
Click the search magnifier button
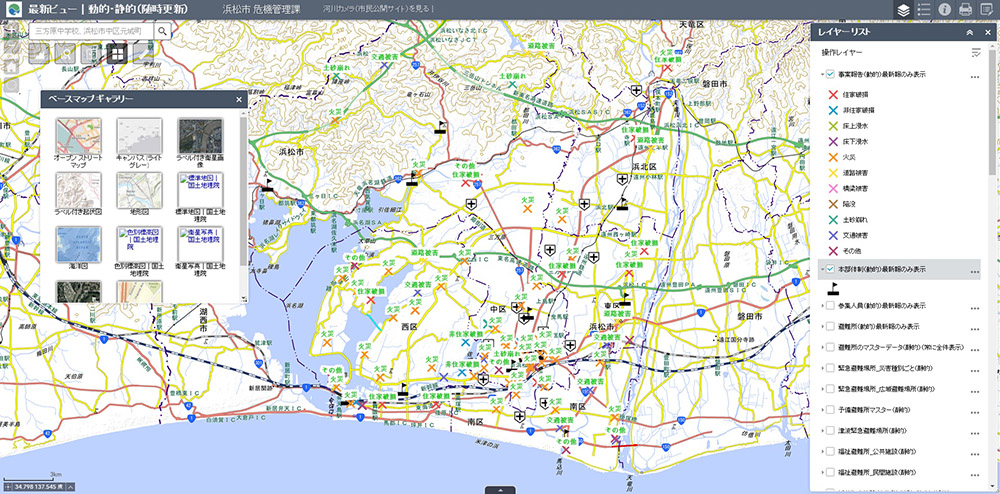pos(161,31)
